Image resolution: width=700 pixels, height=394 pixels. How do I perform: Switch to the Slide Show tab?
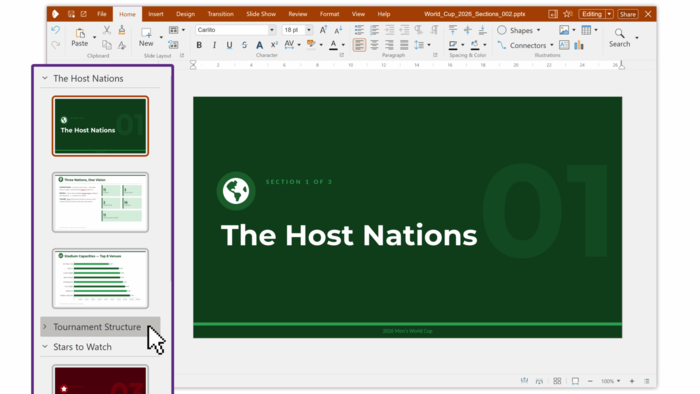click(261, 14)
